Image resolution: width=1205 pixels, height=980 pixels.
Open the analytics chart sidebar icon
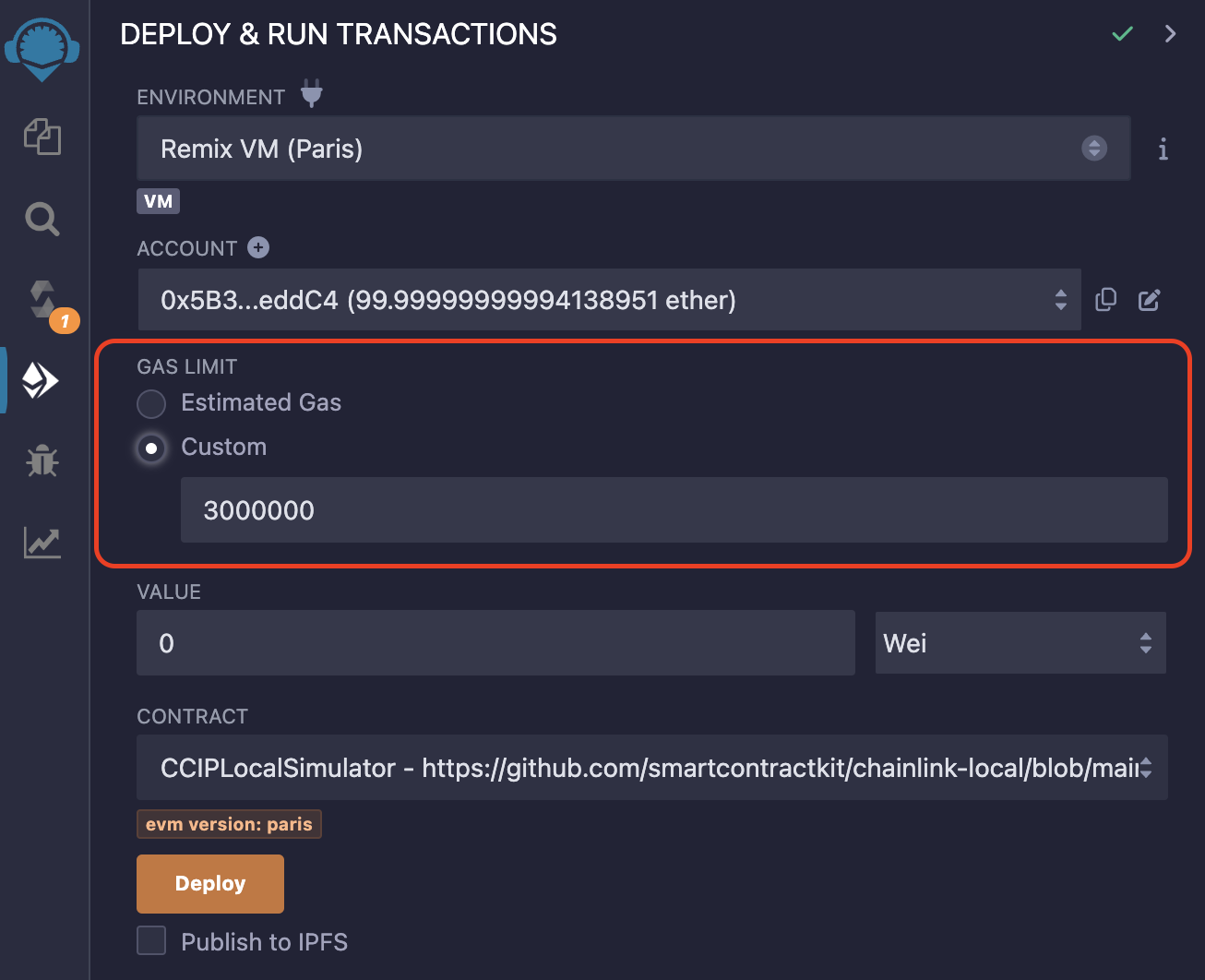(42, 543)
